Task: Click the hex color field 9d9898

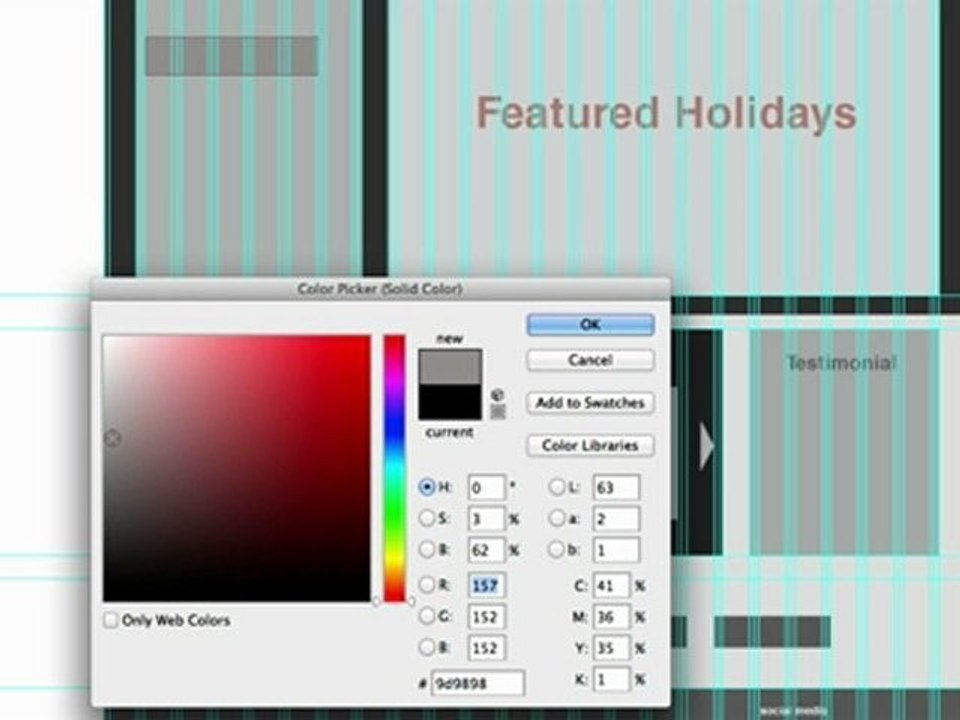Action: coord(478,683)
